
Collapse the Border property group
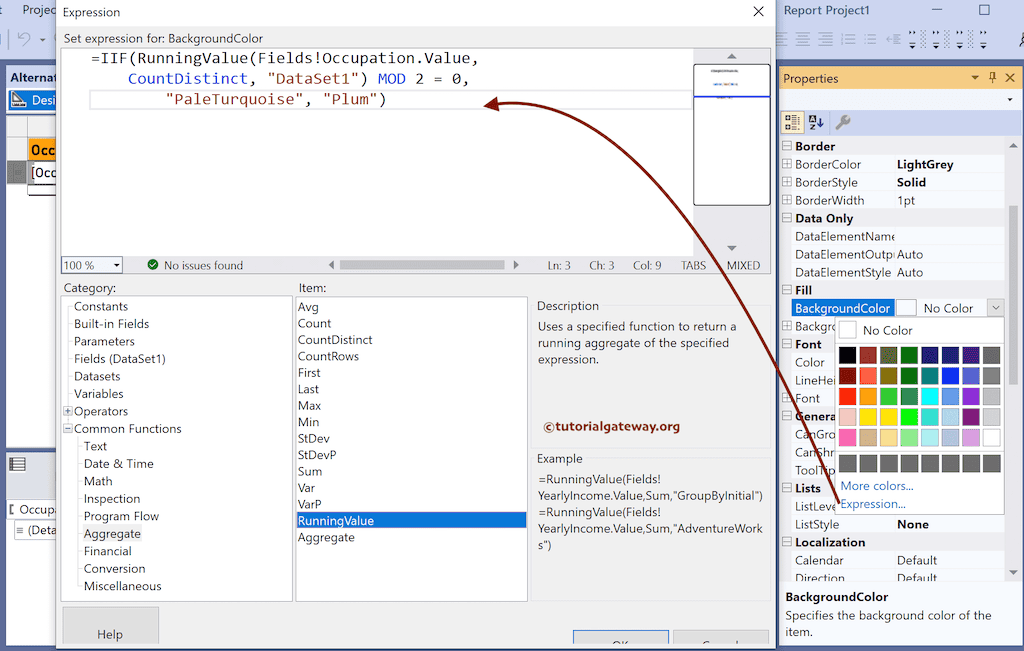click(x=787, y=147)
